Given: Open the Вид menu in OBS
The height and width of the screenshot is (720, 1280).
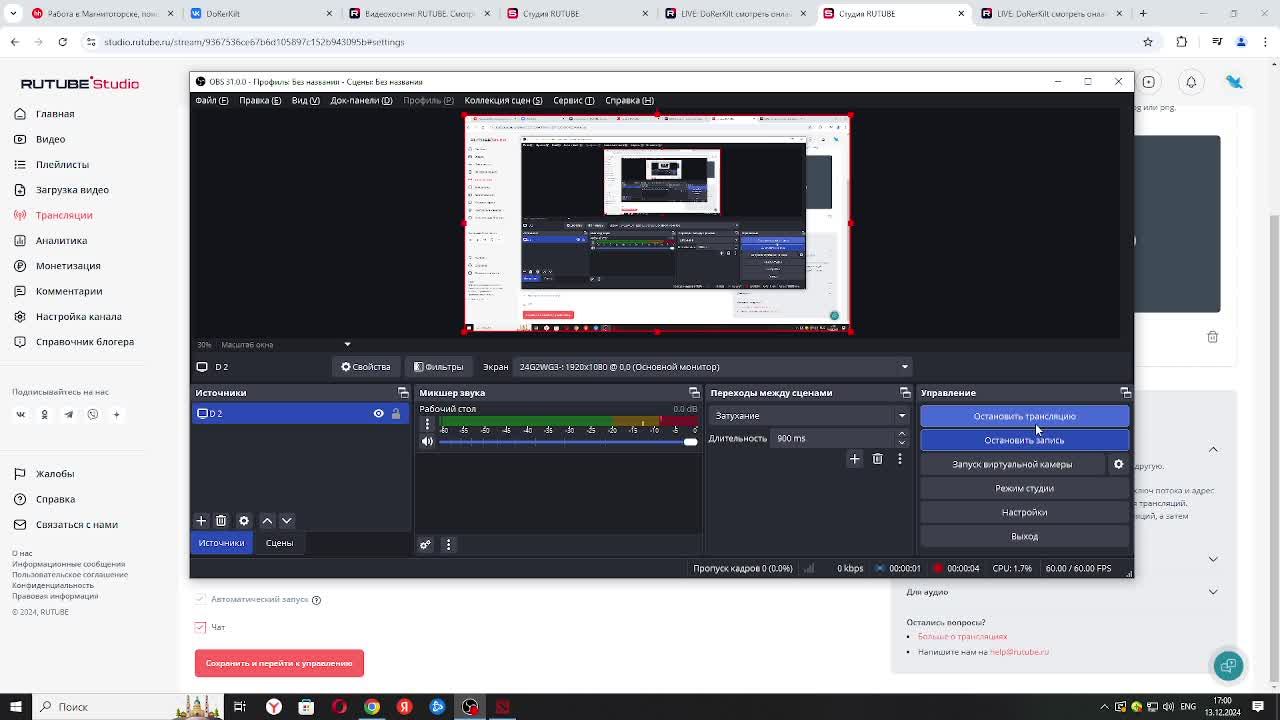Looking at the screenshot, I should pos(305,100).
